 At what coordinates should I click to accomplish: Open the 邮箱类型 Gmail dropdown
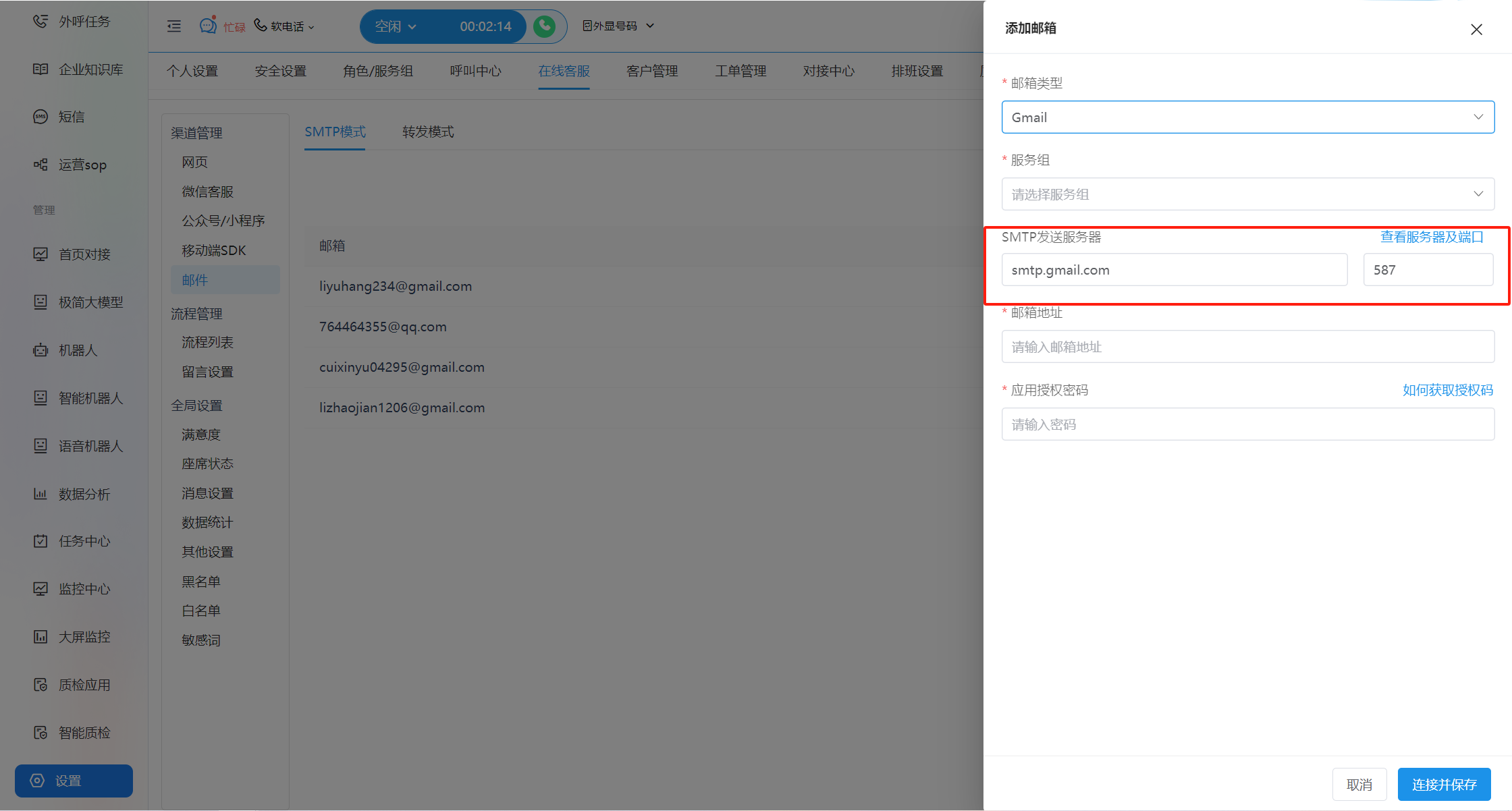tap(1247, 117)
